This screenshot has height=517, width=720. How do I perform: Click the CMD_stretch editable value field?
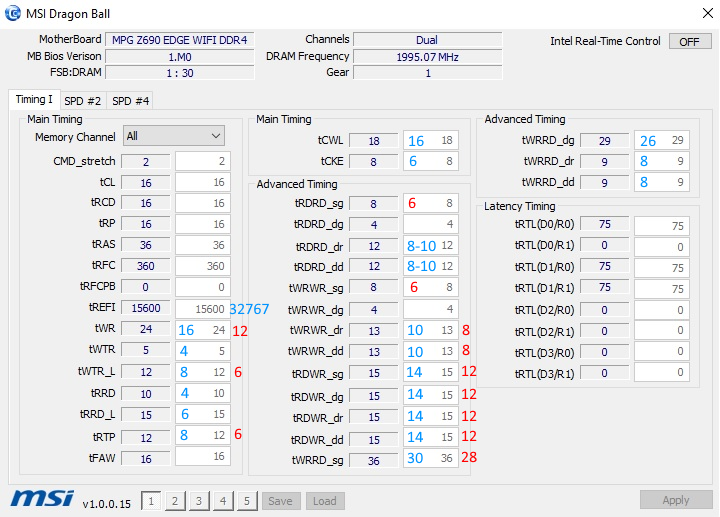pyautogui.click(x=202, y=161)
